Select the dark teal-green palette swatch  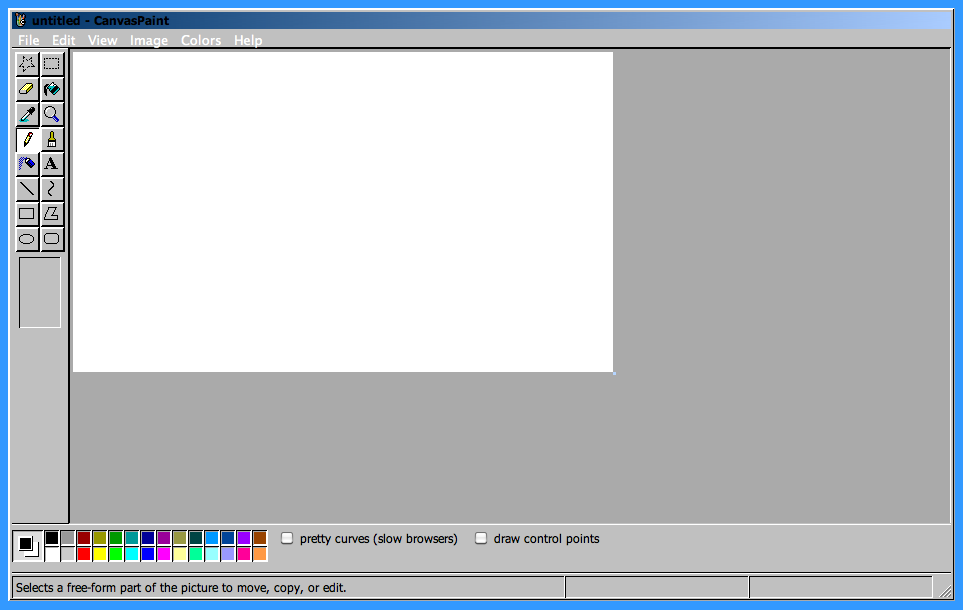[196, 538]
